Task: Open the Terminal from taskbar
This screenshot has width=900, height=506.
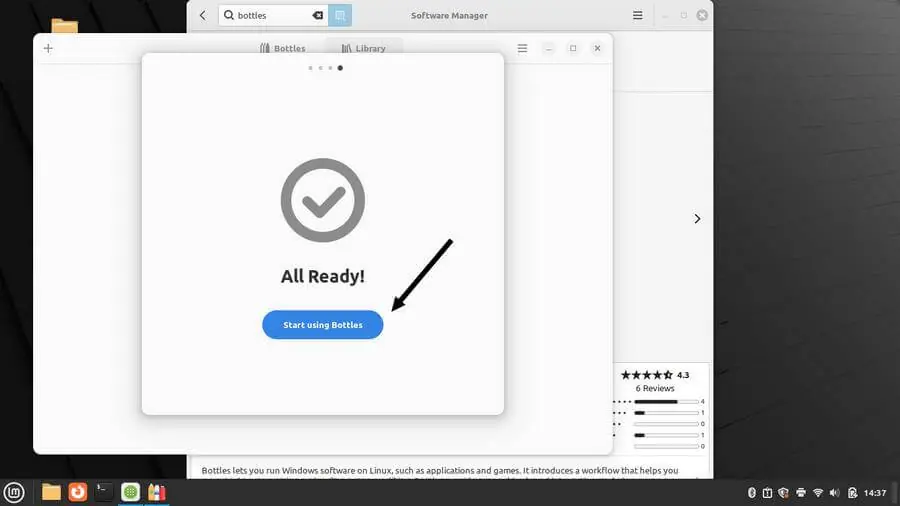Action: point(104,492)
